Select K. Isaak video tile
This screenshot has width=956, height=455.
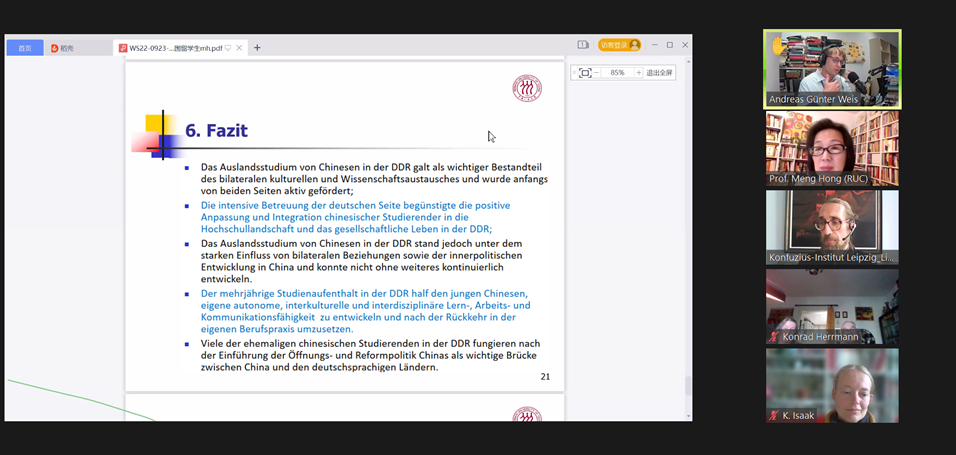click(x=832, y=385)
